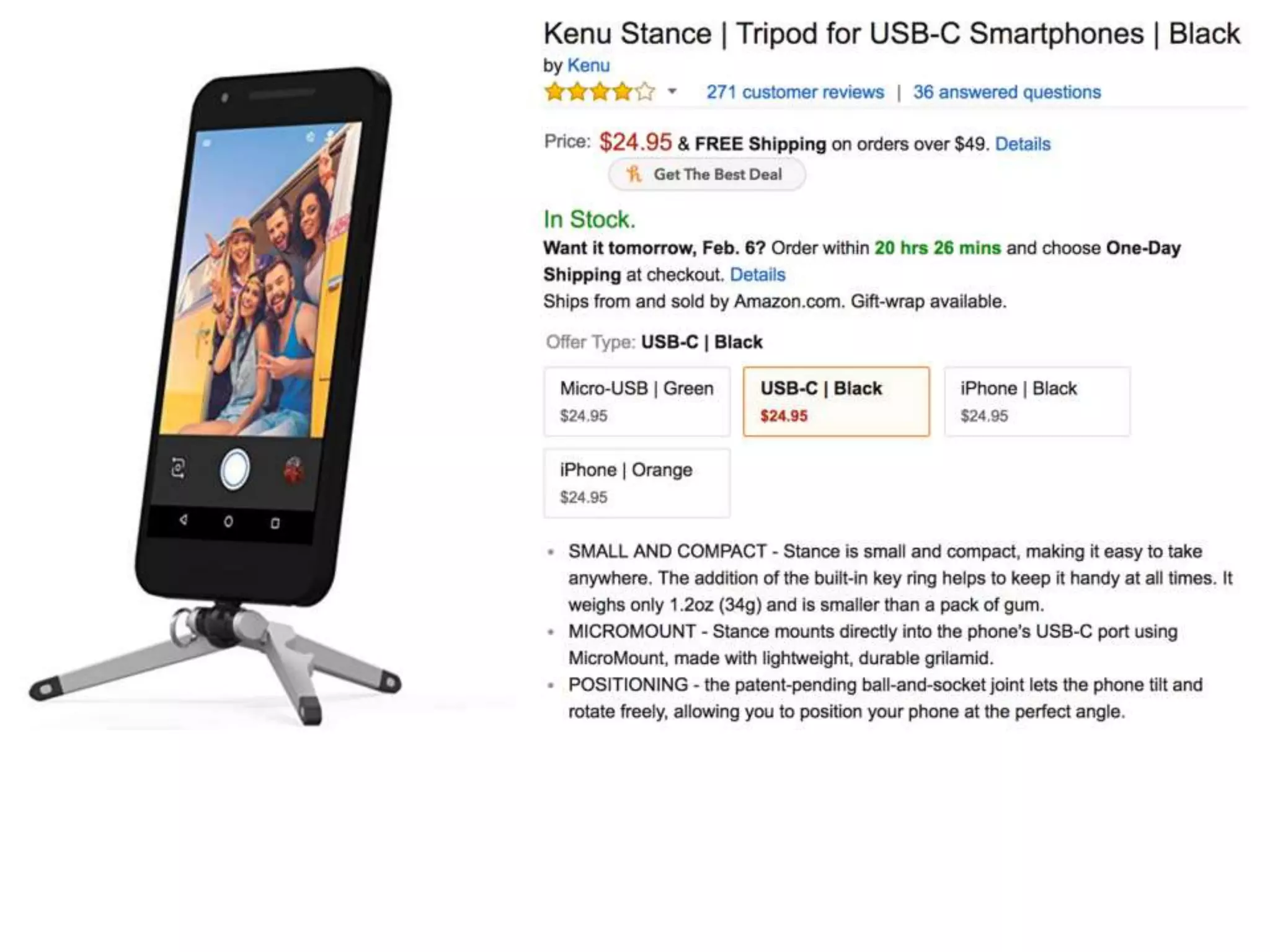Click the Get The Best Deal button

click(707, 175)
